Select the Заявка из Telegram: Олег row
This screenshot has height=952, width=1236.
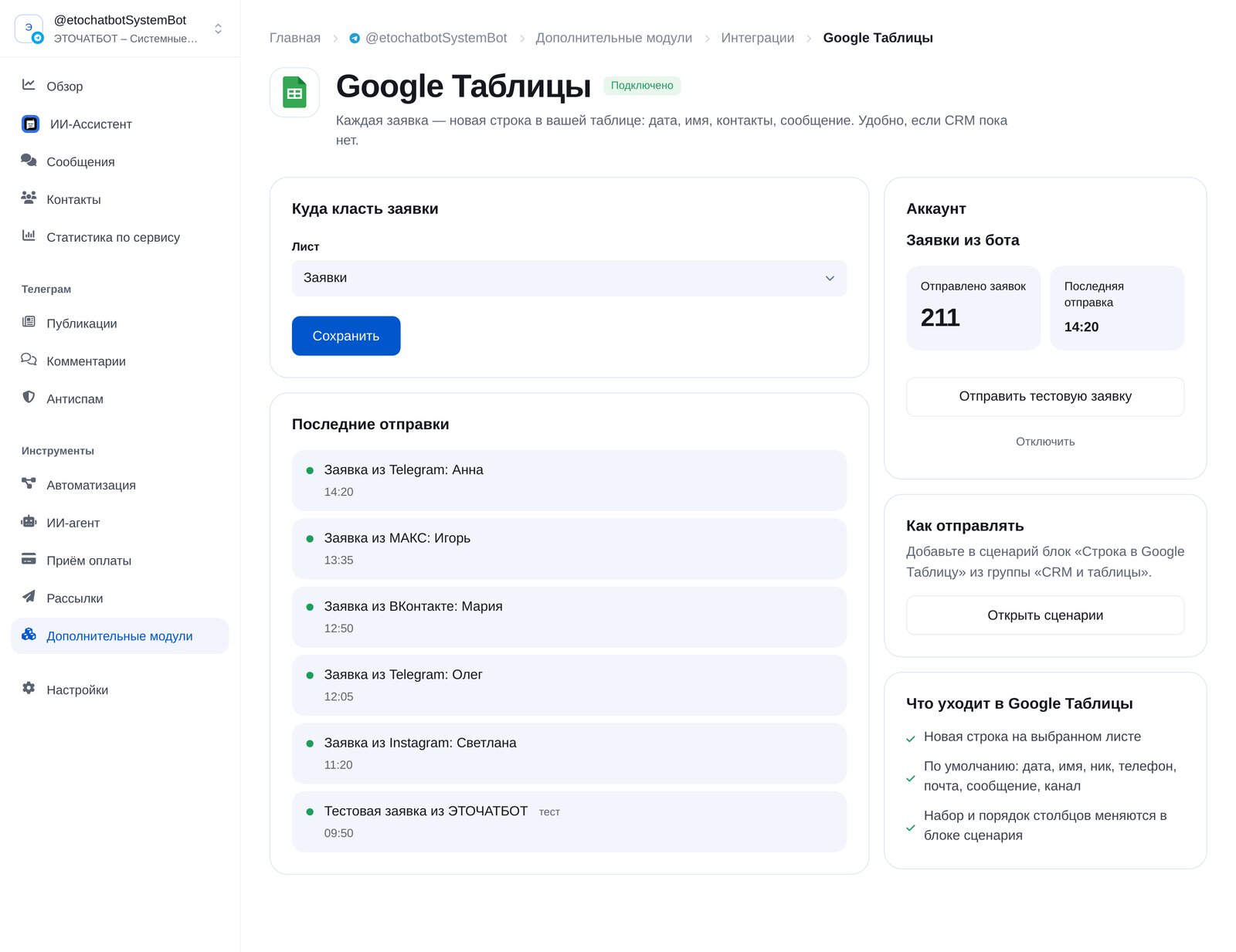[569, 685]
